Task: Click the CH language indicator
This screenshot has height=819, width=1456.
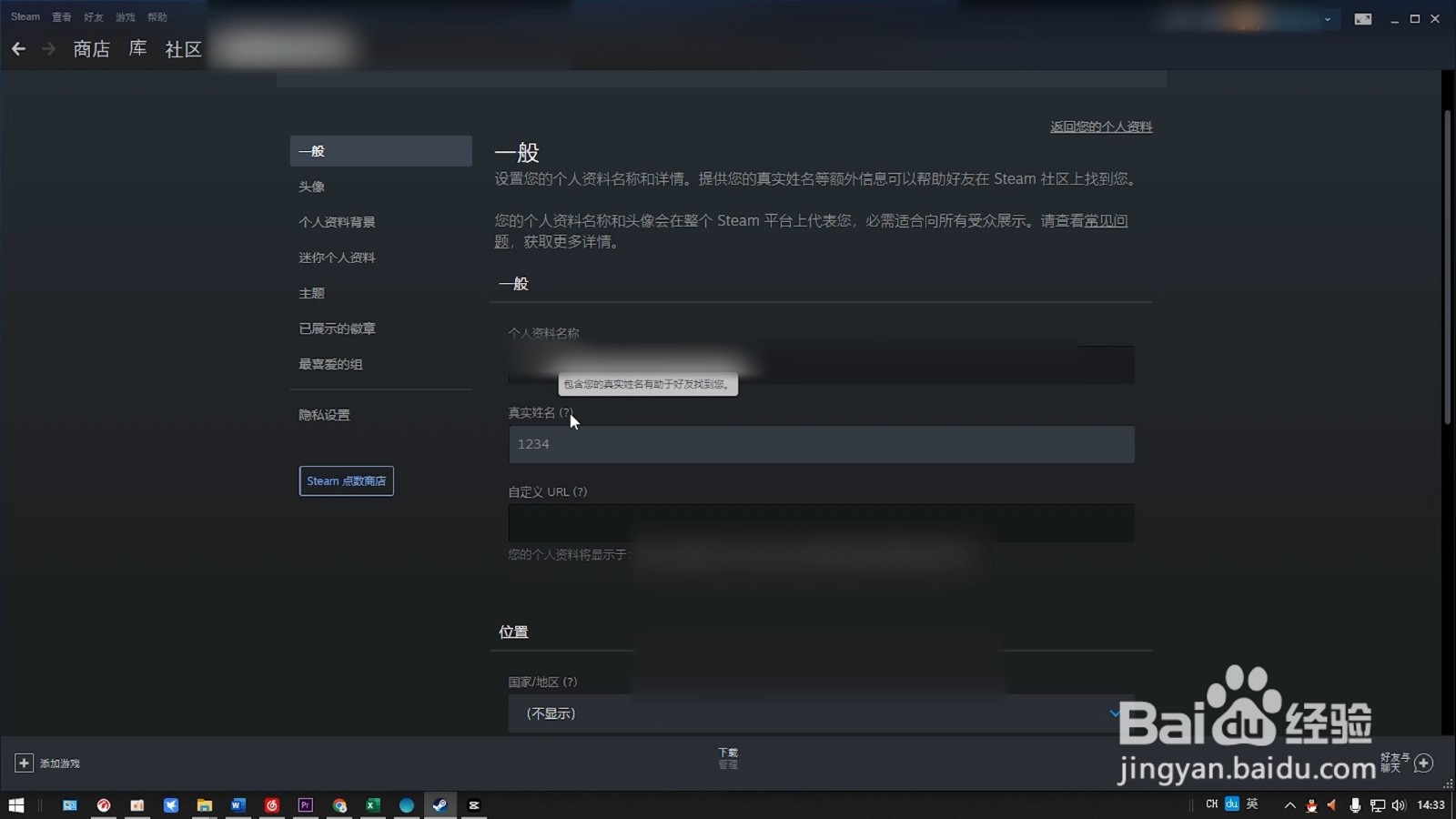Action: (1211, 804)
